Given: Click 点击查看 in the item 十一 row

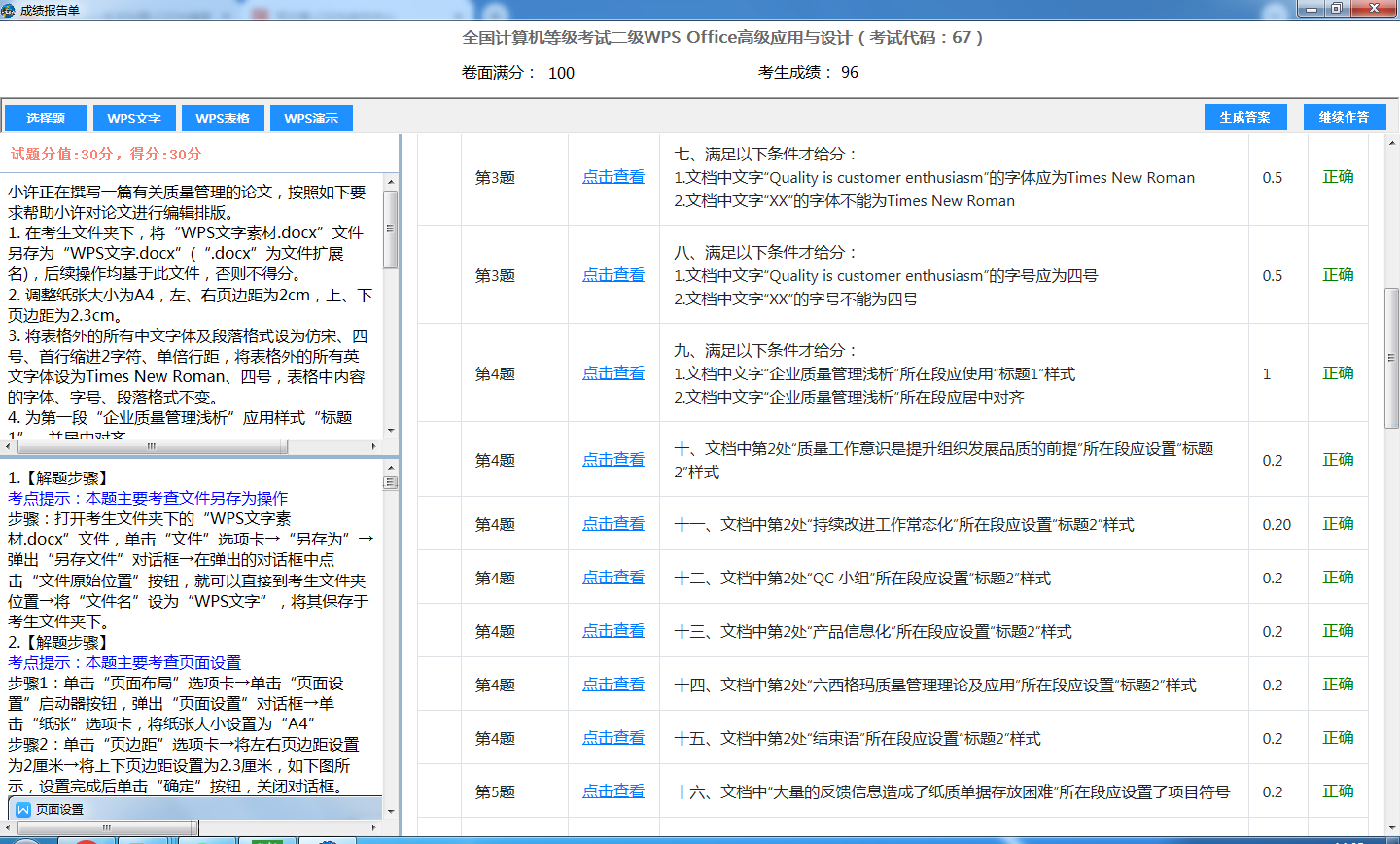Looking at the screenshot, I should pos(613,524).
